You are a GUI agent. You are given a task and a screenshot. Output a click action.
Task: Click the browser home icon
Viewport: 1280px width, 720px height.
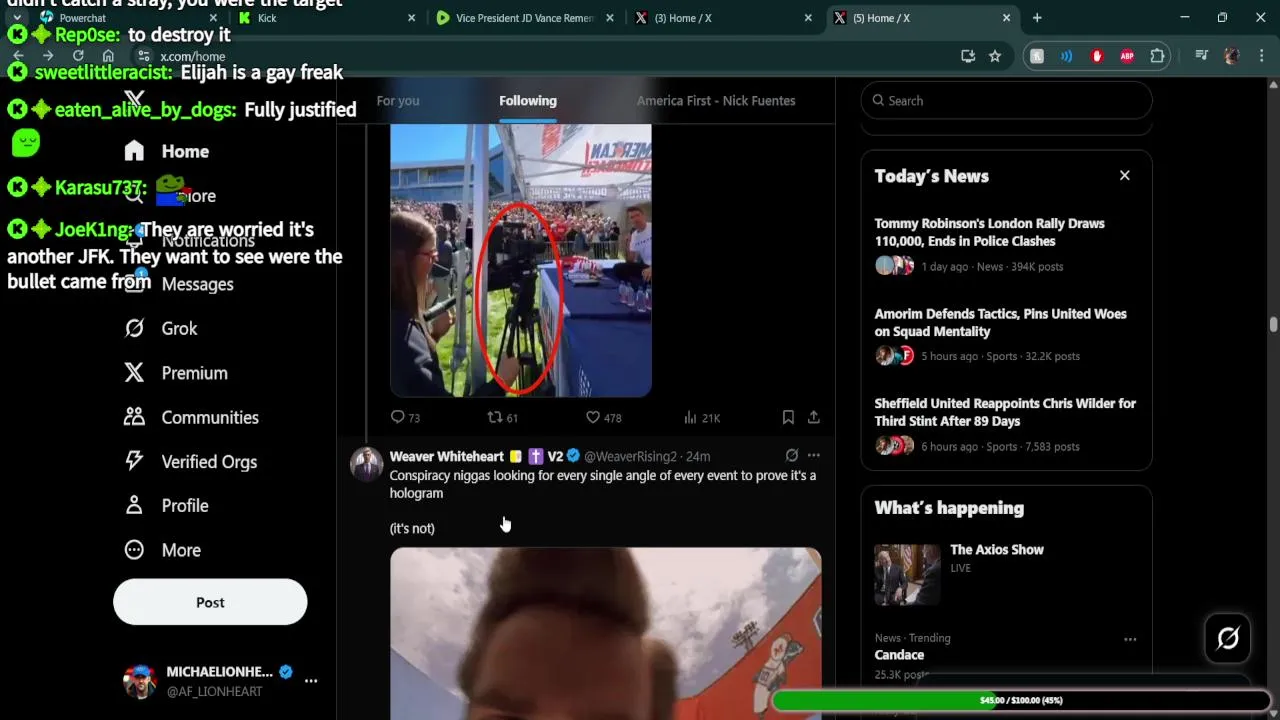pyautogui.click(x=108, y=56)
